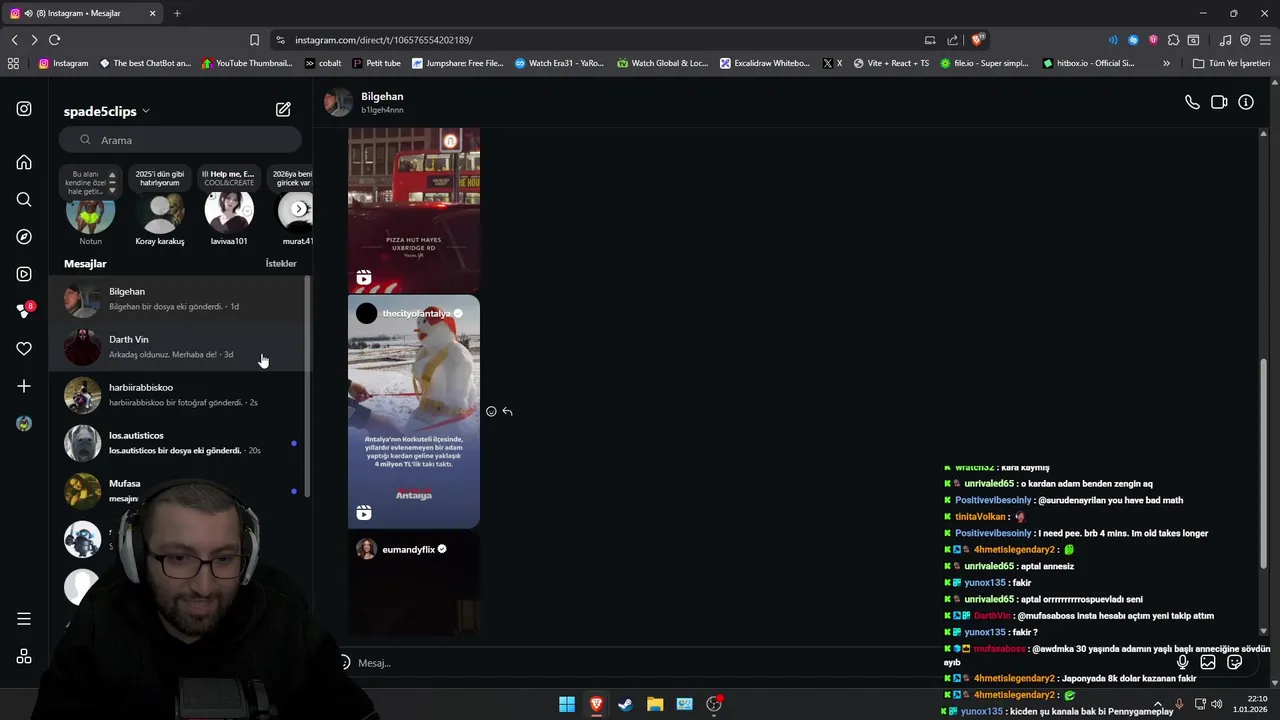Screen dimensions: 1280x720
Task: Open YouTube Thumbnail bookmark
Action: pyautogui.click(x=247, y=63)
